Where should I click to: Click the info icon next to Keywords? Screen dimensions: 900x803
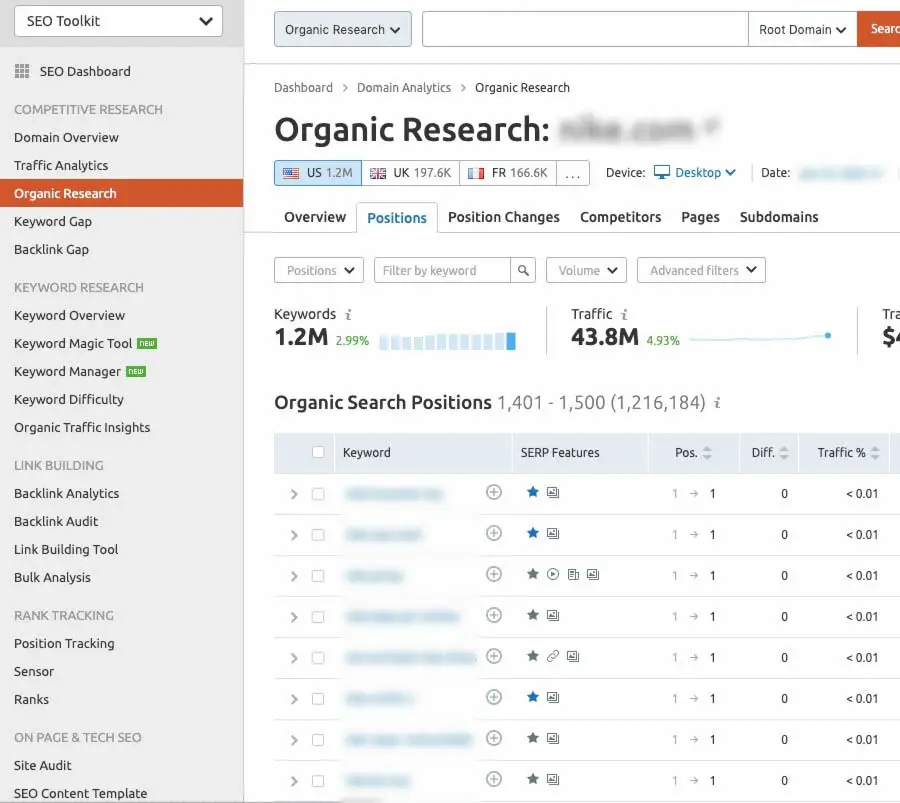pos(348,315)
